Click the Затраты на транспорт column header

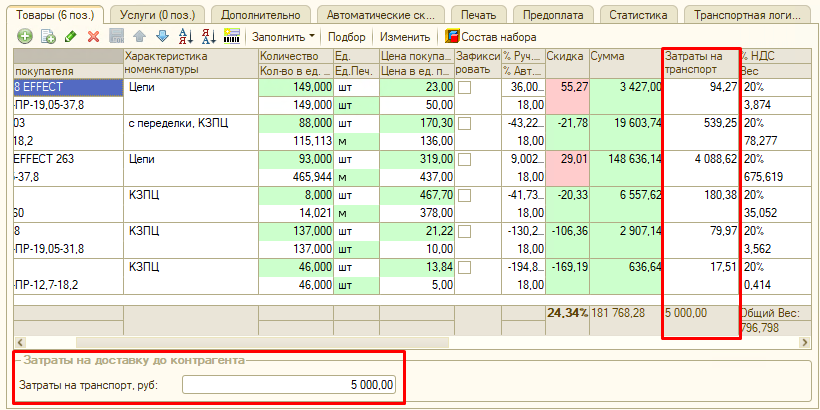(x=701, y=63)
